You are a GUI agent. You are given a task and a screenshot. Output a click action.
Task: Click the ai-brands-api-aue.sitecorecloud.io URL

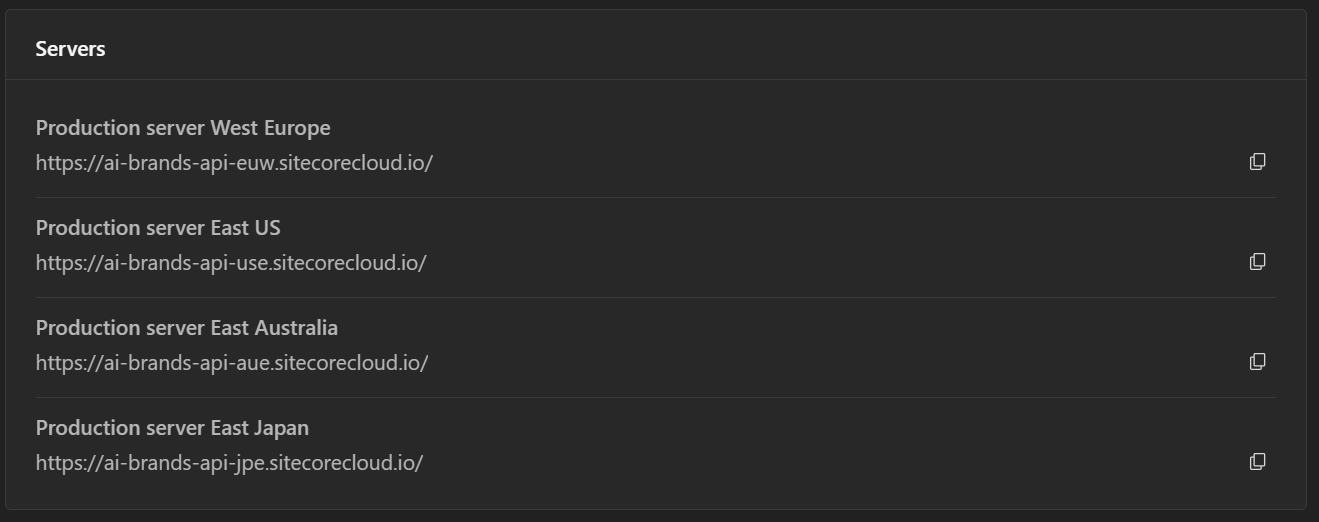point(232,363)
